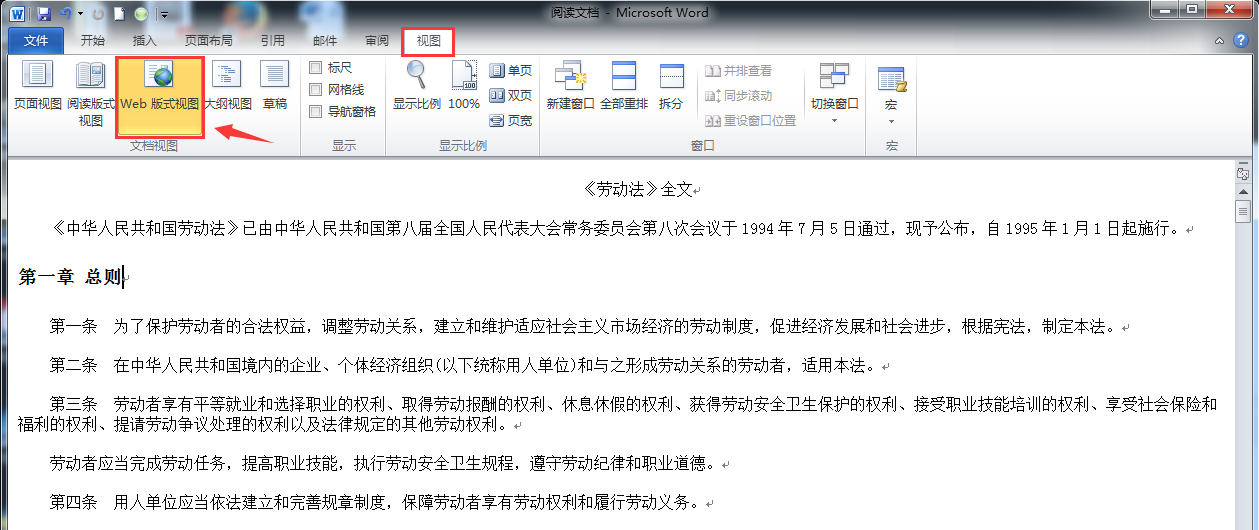The width and height of the screenshot is (1259, 530).
Task: Click the Redo button in quick access
Action: (x=98, y=14)
